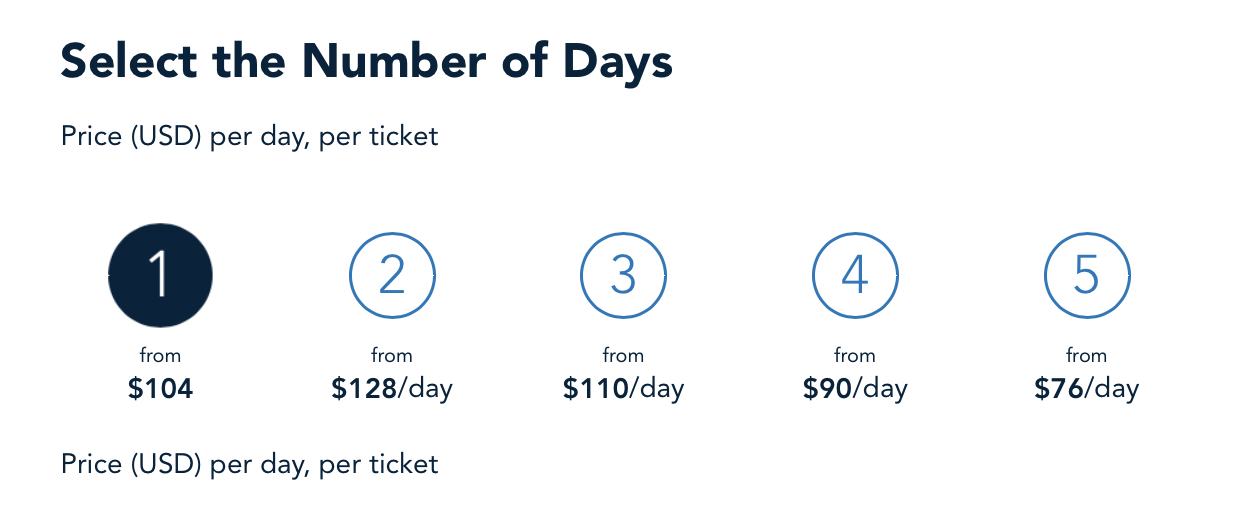
Task: Pick the 3 day ticket circle
Action: tap(623, 275)
